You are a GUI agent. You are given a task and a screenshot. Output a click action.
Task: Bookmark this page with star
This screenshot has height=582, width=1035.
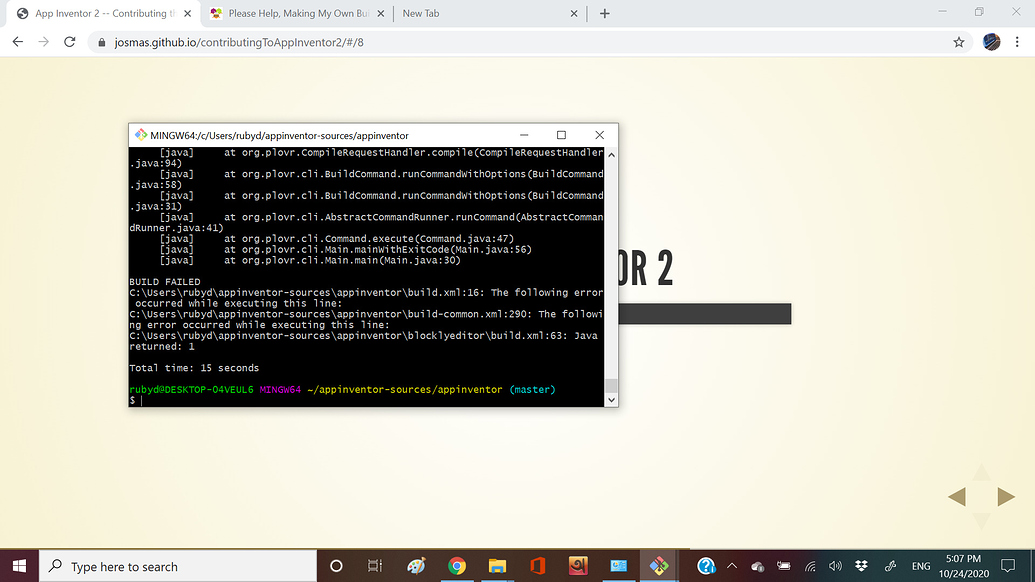(x=958, y=42)
